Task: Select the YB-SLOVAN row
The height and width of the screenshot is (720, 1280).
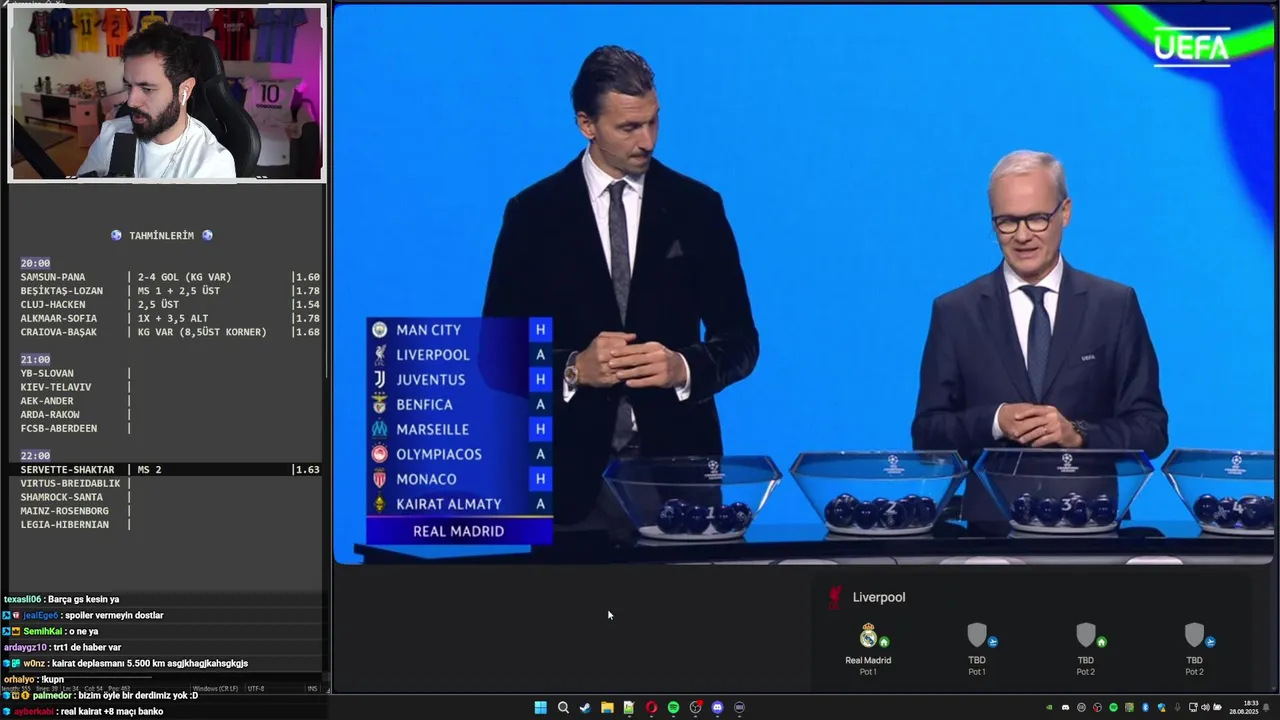Action: pos(76,373)
